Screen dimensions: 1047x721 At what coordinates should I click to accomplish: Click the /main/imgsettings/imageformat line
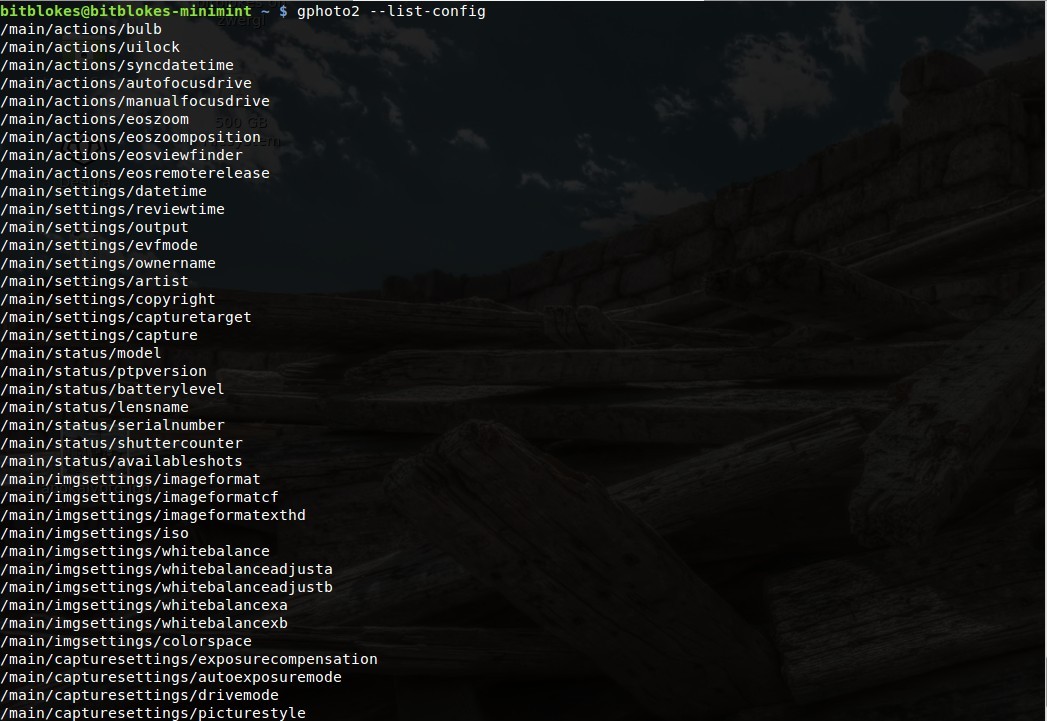coord(131,480)
